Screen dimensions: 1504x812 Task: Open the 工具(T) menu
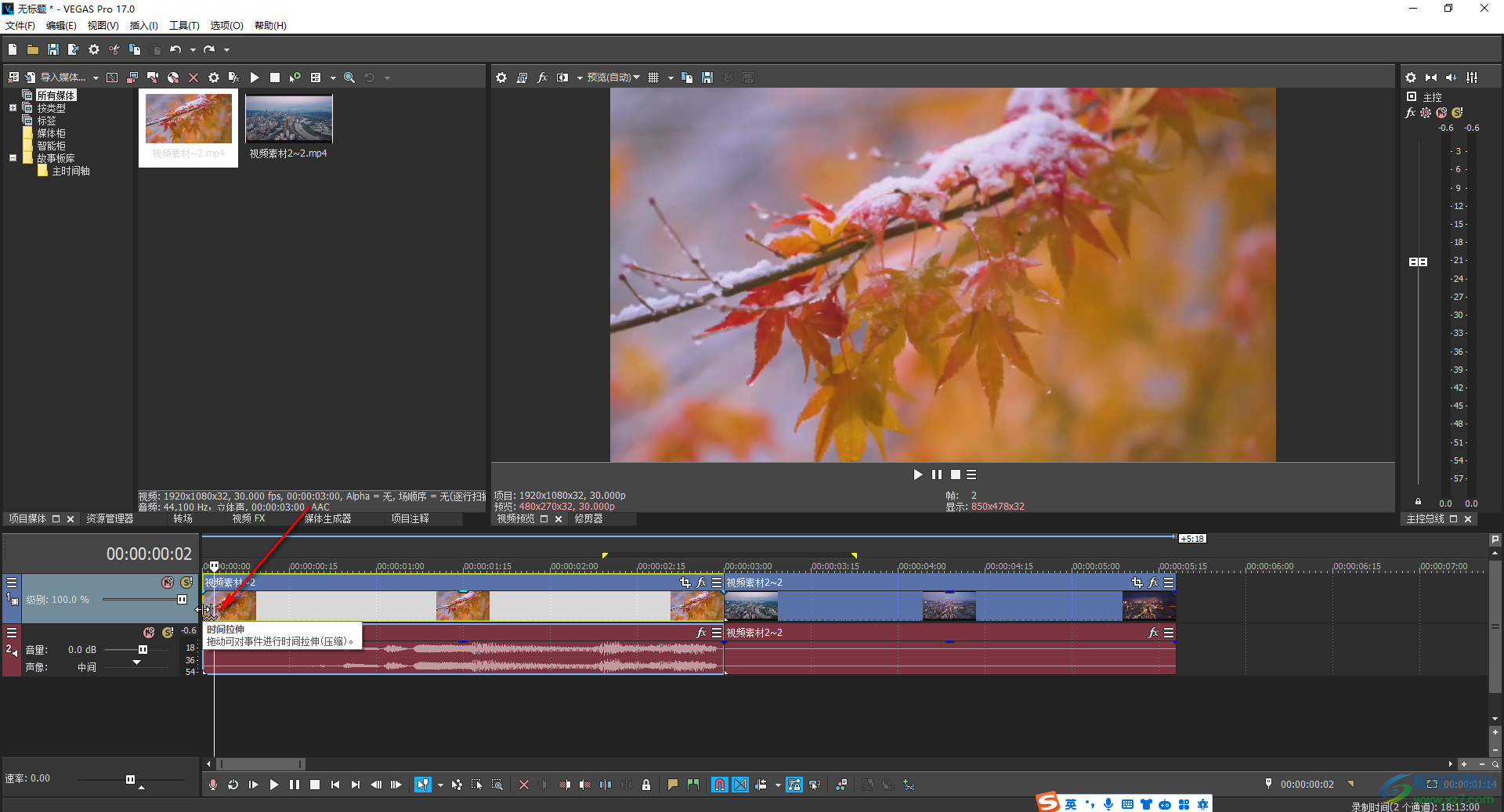click(x=184, y=26)
